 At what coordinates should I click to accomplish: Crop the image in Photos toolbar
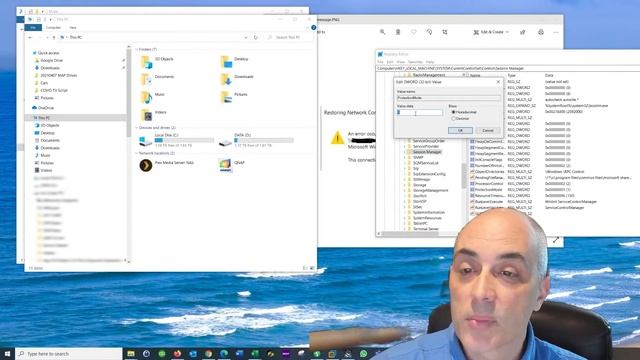[445, 32]
